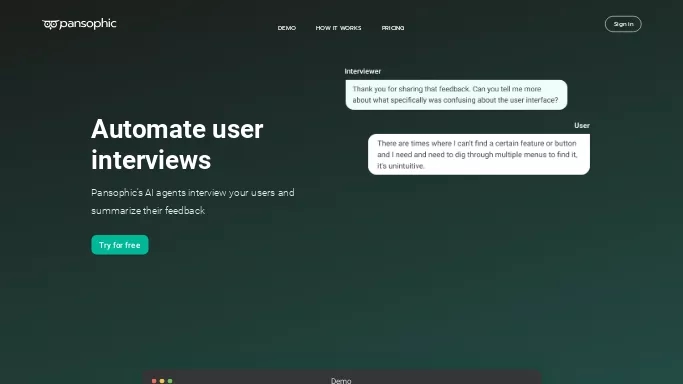Click the User chat reply bubble

tap(479, 154)
